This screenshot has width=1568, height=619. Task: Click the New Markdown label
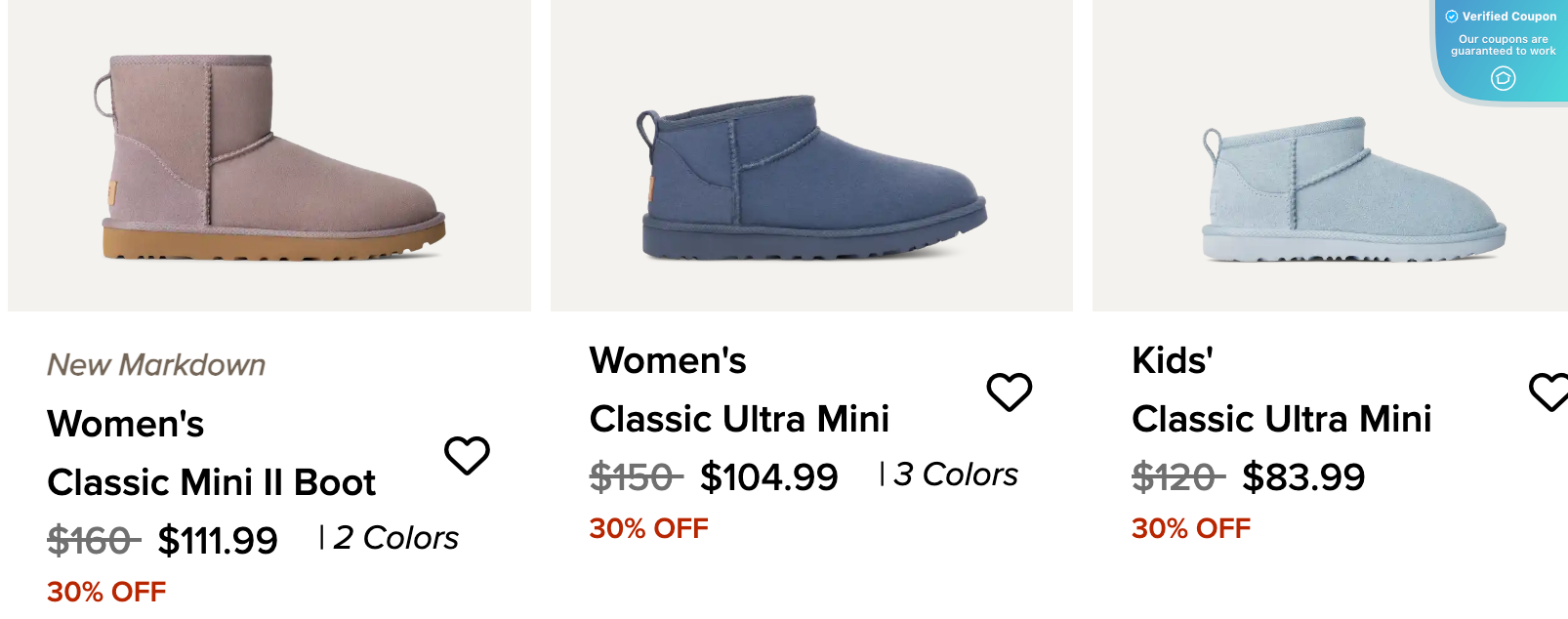(156, 363)
